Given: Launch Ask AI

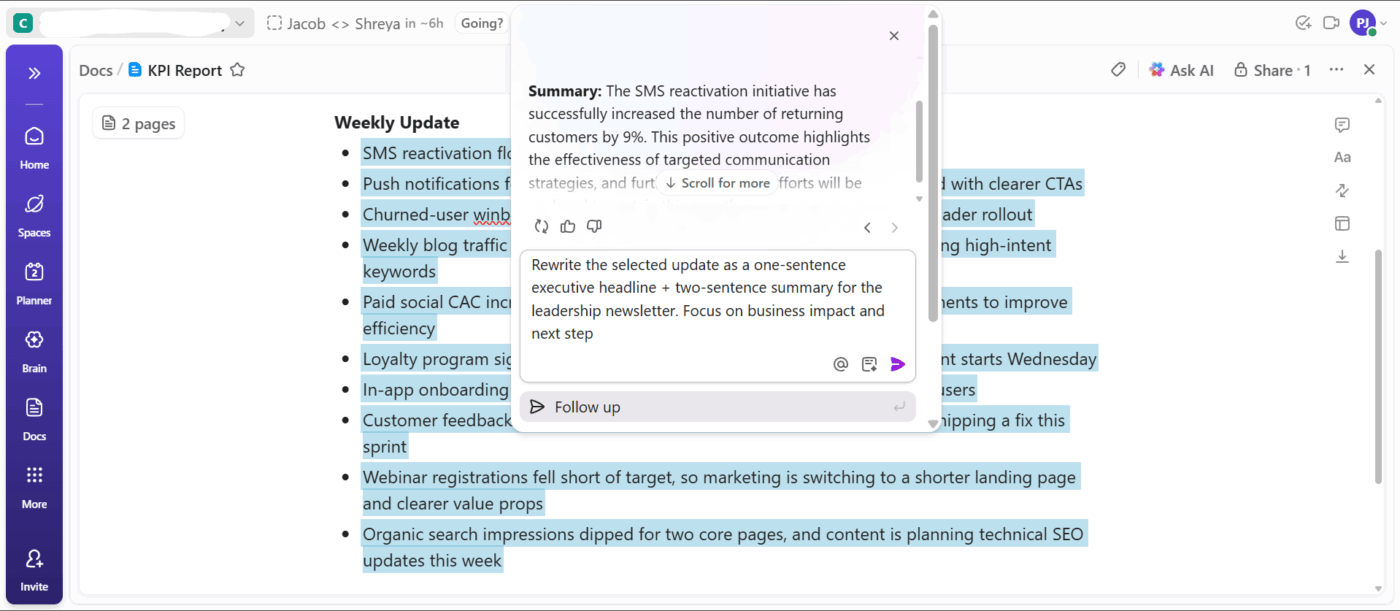Looking at the screenshot, I should (1181, 69).
